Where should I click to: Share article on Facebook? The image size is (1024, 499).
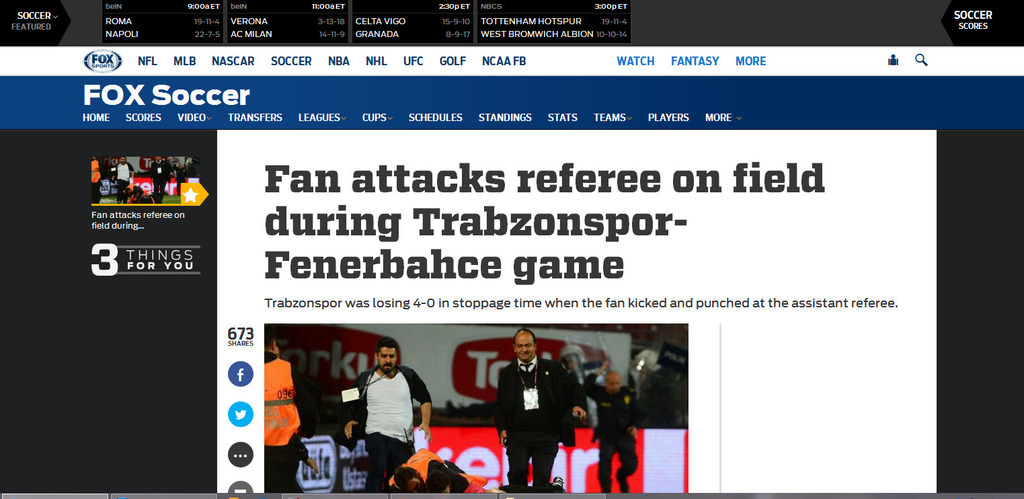pos(240,374)
